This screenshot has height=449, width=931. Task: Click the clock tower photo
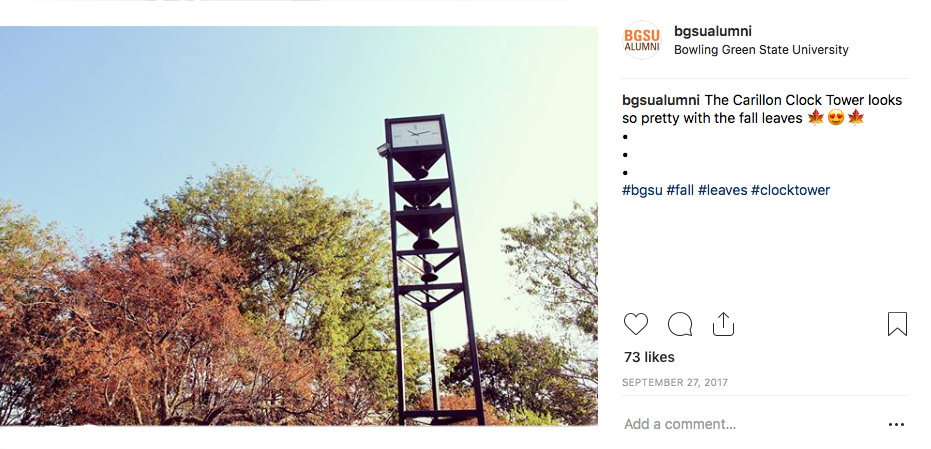(x=299, y=225)
